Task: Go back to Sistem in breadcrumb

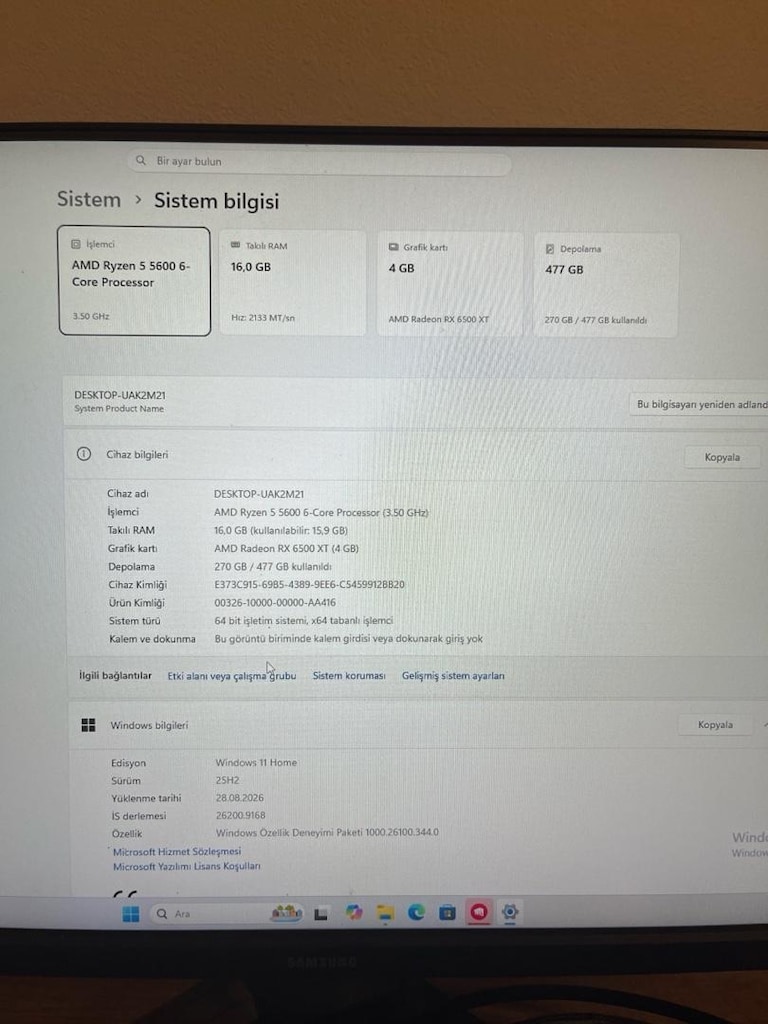Action: [x=89, y=199]
